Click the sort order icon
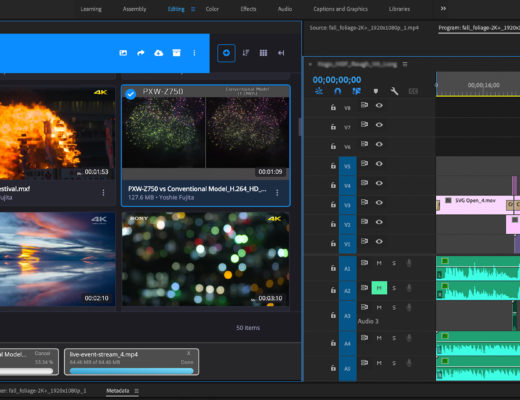Screen dimensions: 520x400 click(x=246, y=53)
